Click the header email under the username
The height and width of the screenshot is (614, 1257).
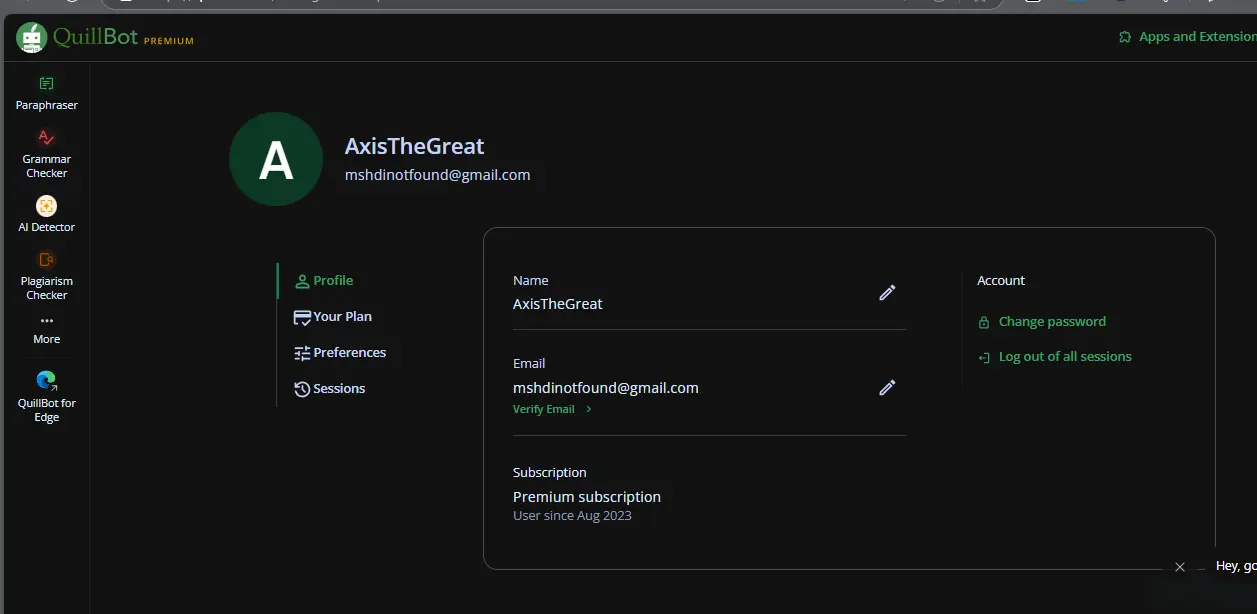[437, 175]
